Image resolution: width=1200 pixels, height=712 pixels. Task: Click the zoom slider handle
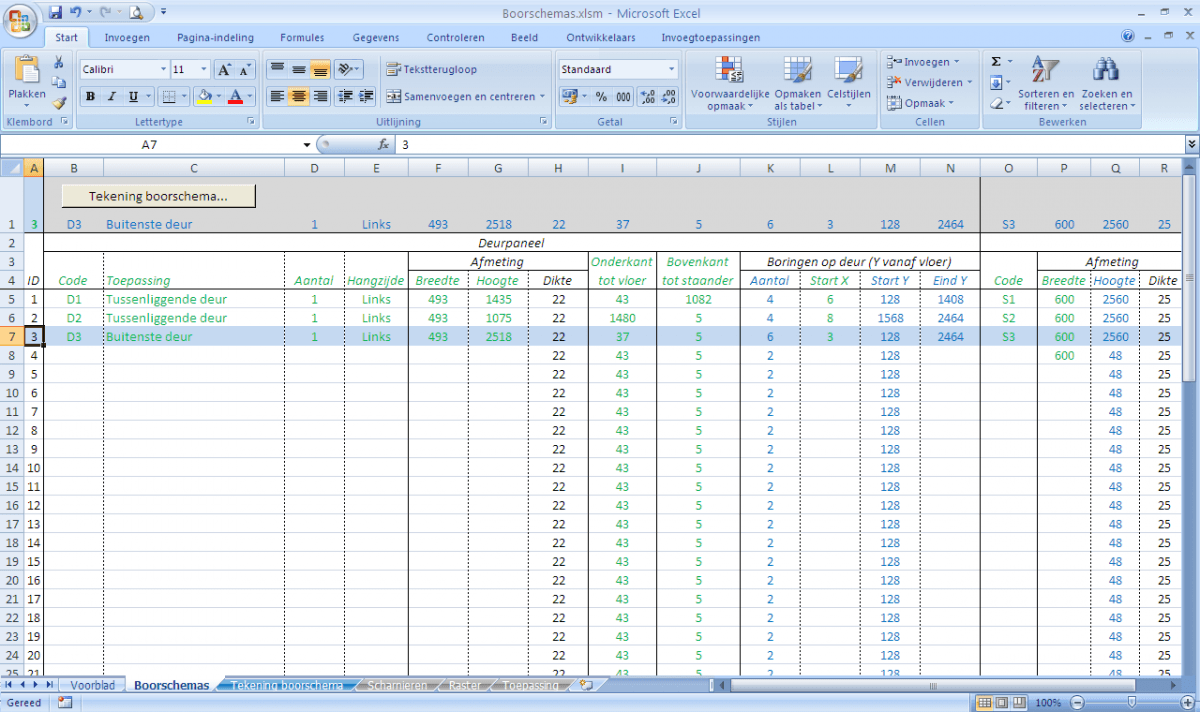click(1131, 703)
